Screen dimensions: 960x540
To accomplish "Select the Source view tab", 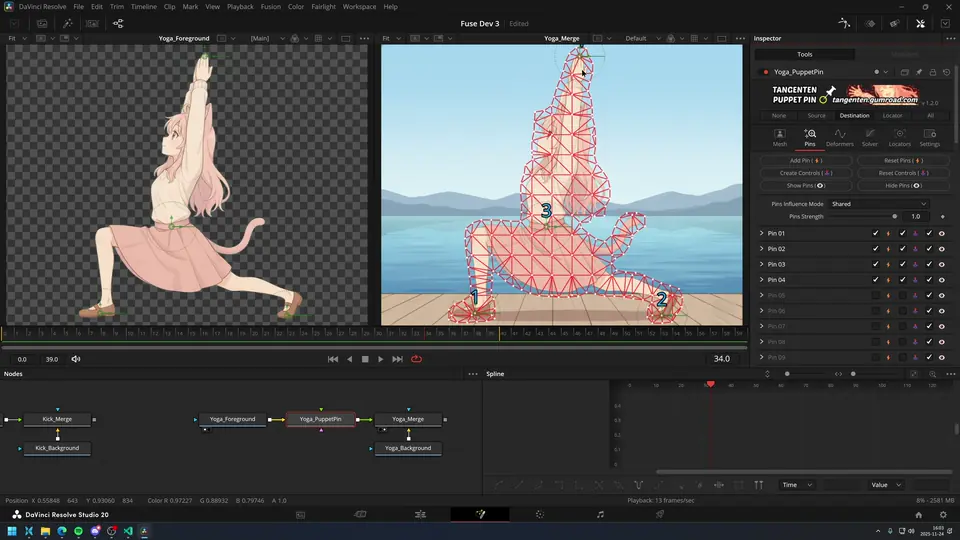I will coord(816,116).
